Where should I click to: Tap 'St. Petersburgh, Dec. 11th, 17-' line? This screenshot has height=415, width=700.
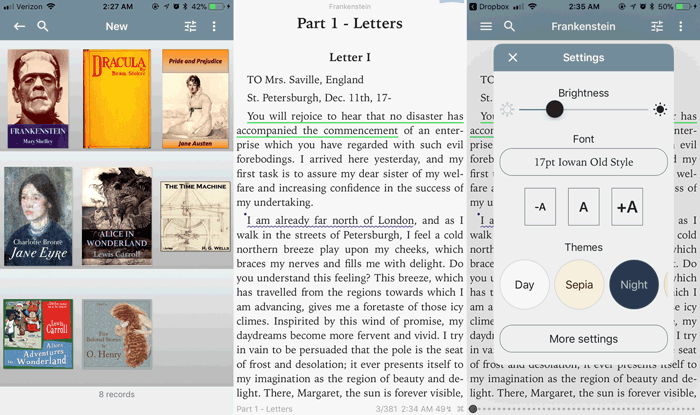click(x=319, y=98)
